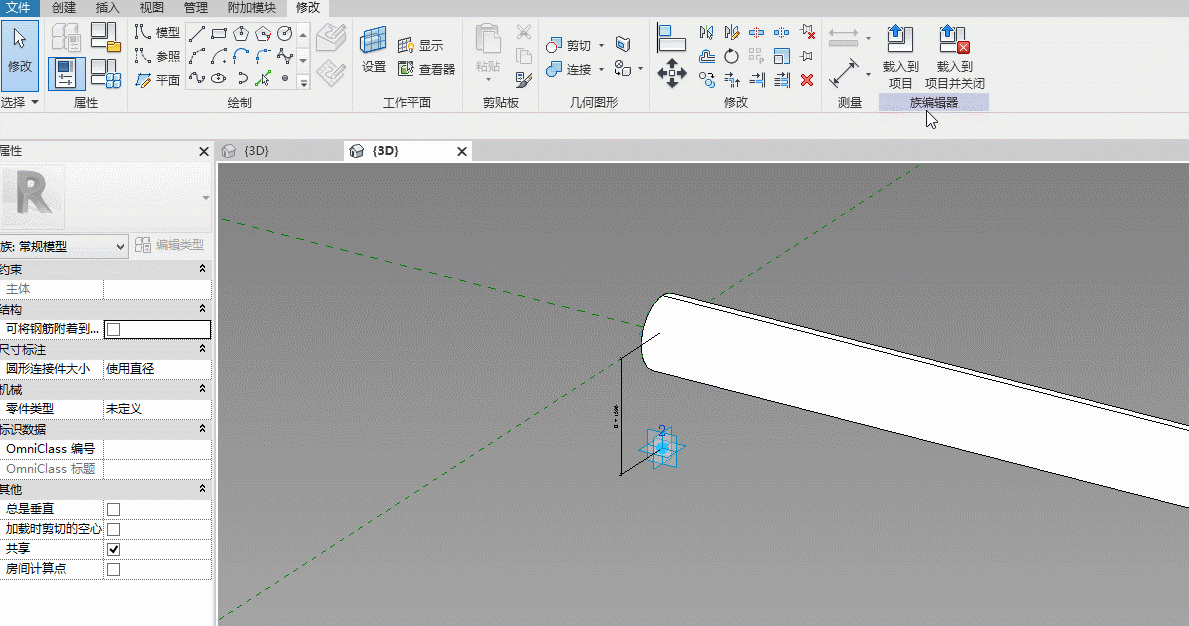Open the 族: 常规模型 family dropdown

pyautogui.click(x=63, y=246)
